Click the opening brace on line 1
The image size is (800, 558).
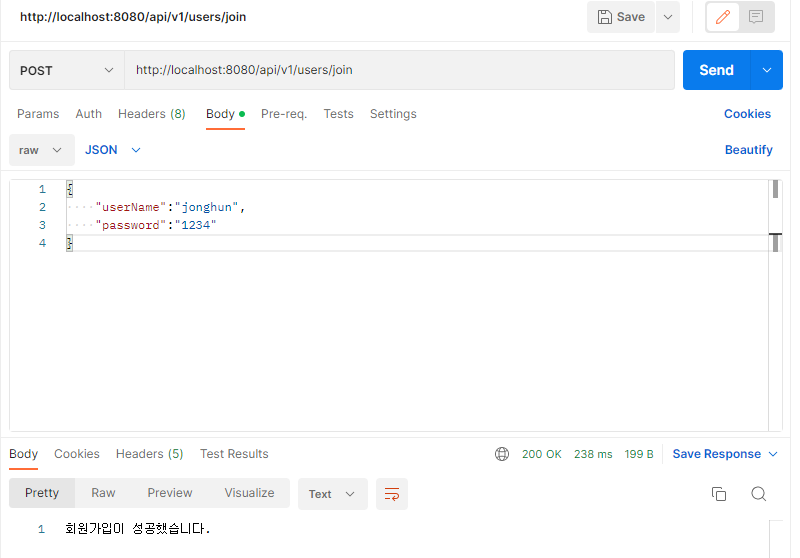pos(70,189)
